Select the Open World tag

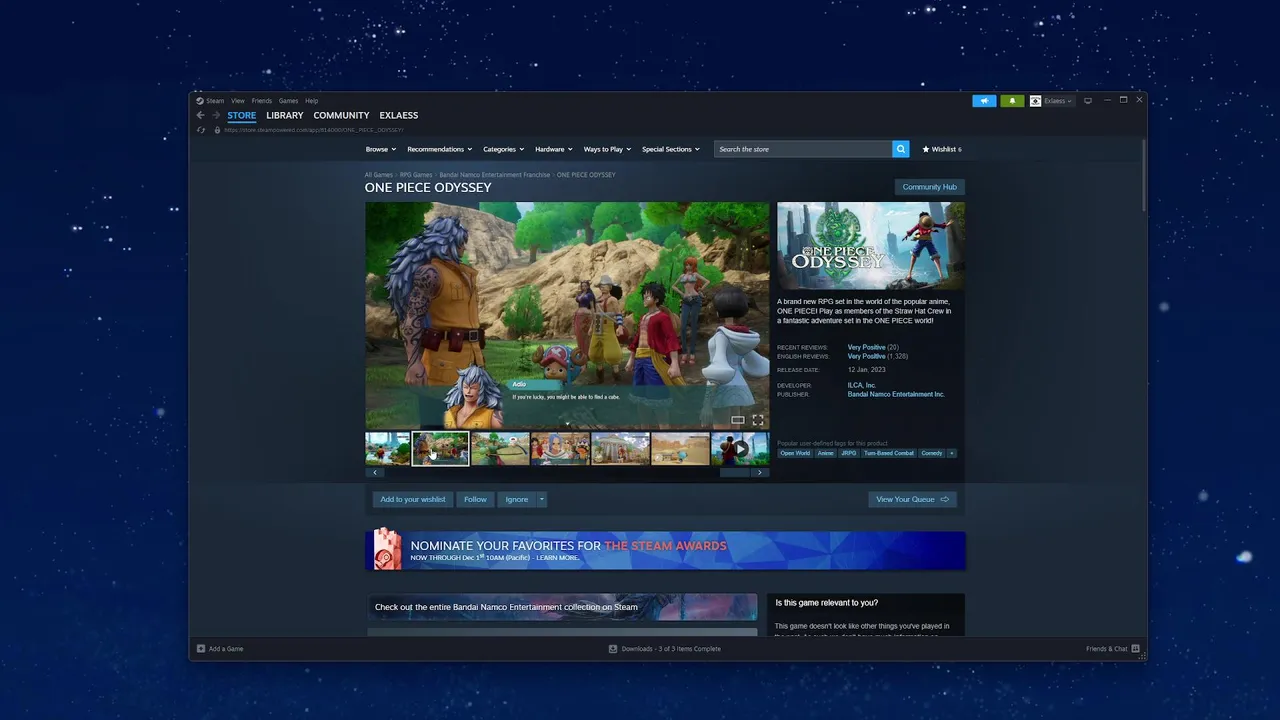point(796,453)
